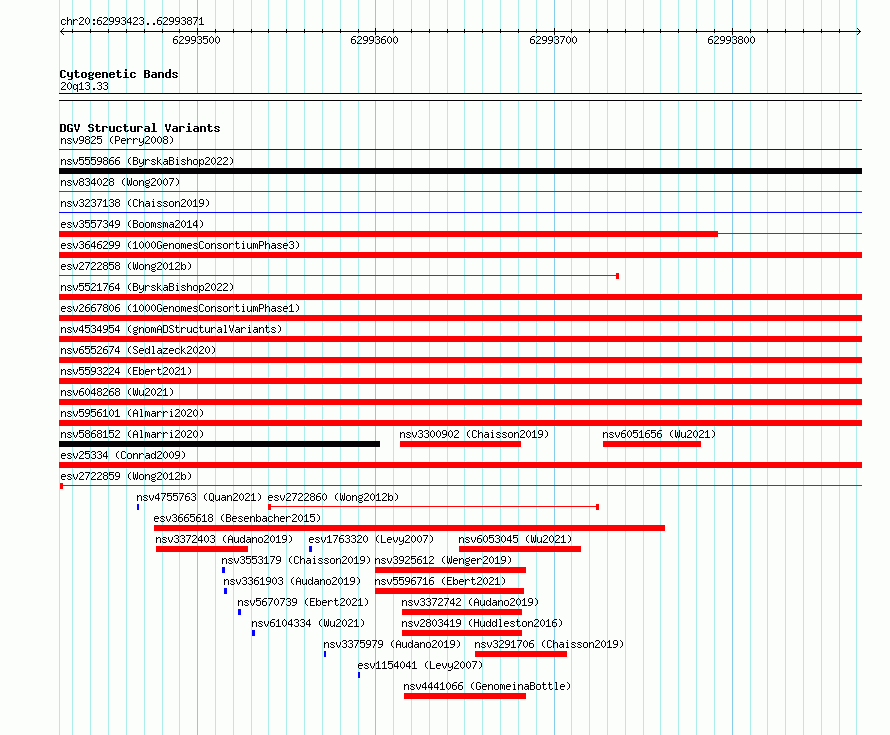Open nsv6104334 (Wu2021) label
This screenshot has height=735, width=890.
click(308, 623)
